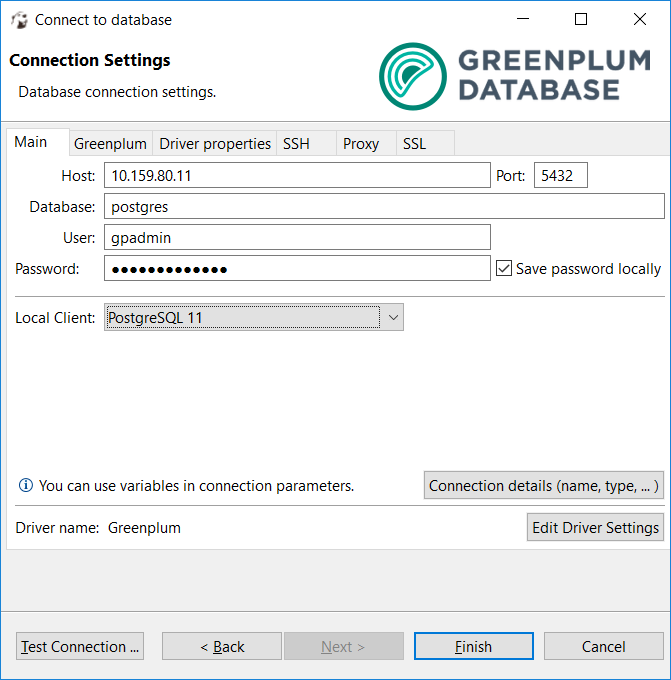671x680 pixels.
Task: Click the DBeaver icon in title bar
Action: [x=19, y=20]
